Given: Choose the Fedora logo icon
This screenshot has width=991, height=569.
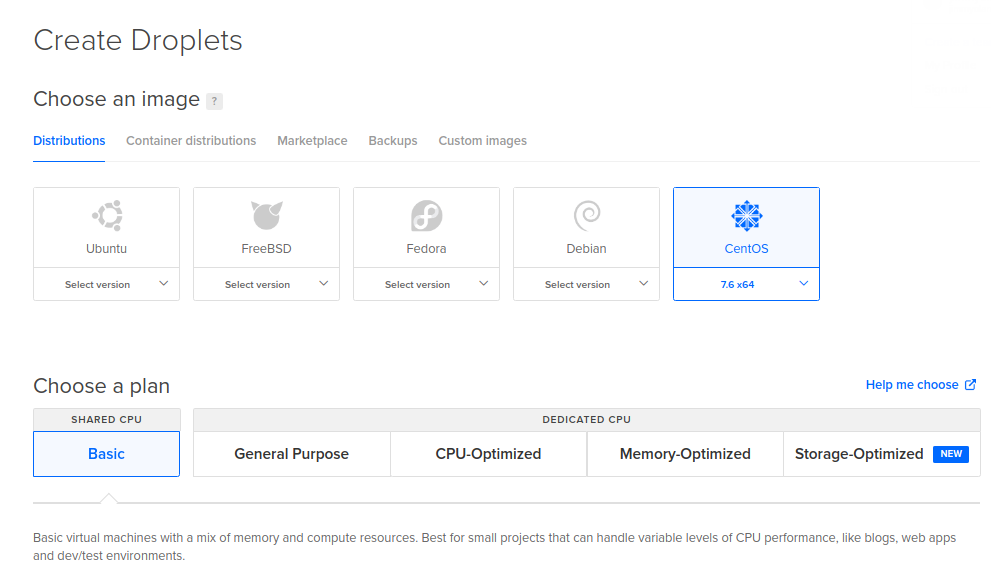Looking at the screenshot, I should pos(426,215).
